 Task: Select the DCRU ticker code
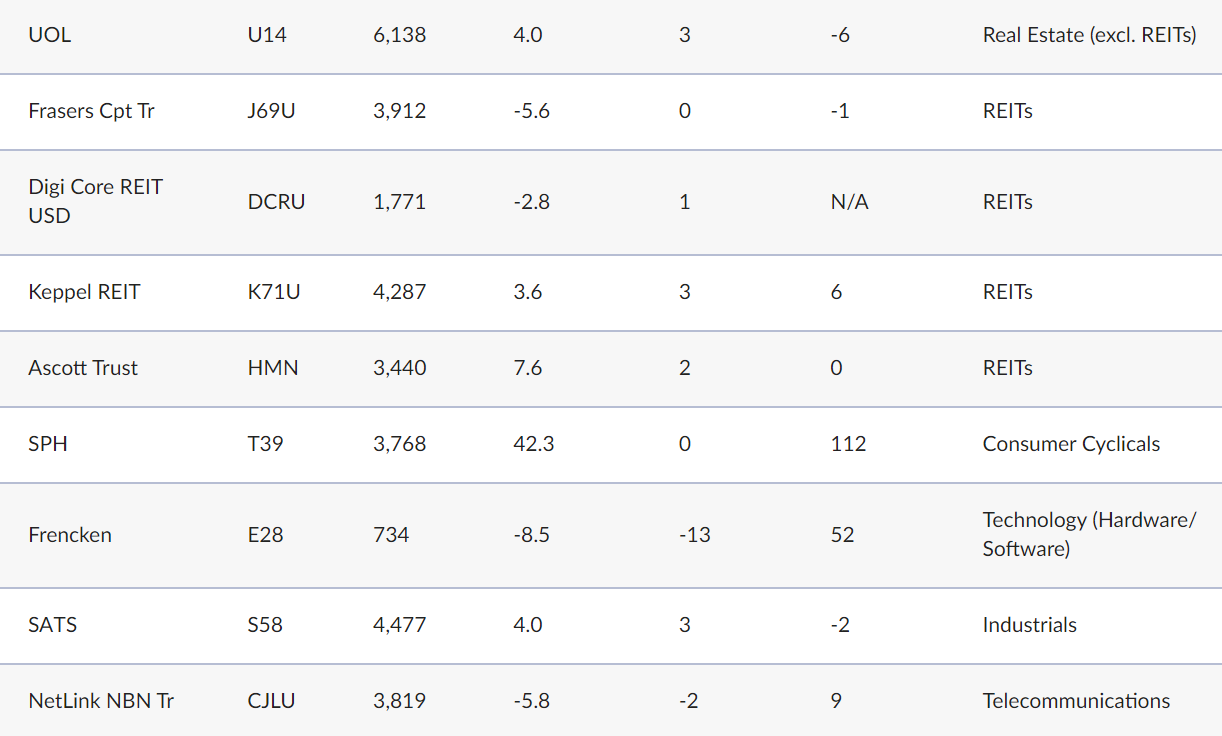pos(276,202)
